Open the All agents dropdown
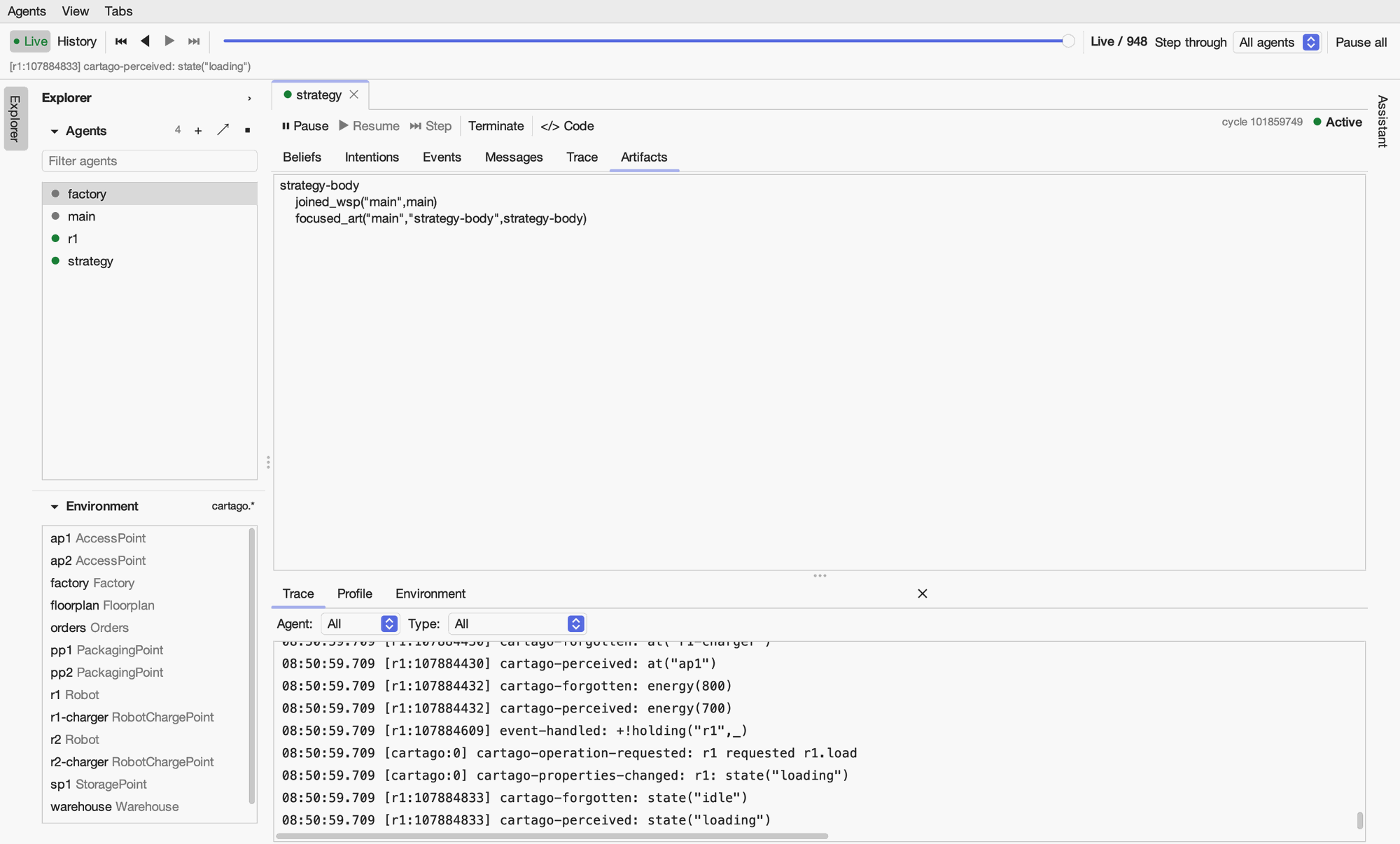Image resolution: width=1400 pixels, height=844 pixels. pos(1277,42)
